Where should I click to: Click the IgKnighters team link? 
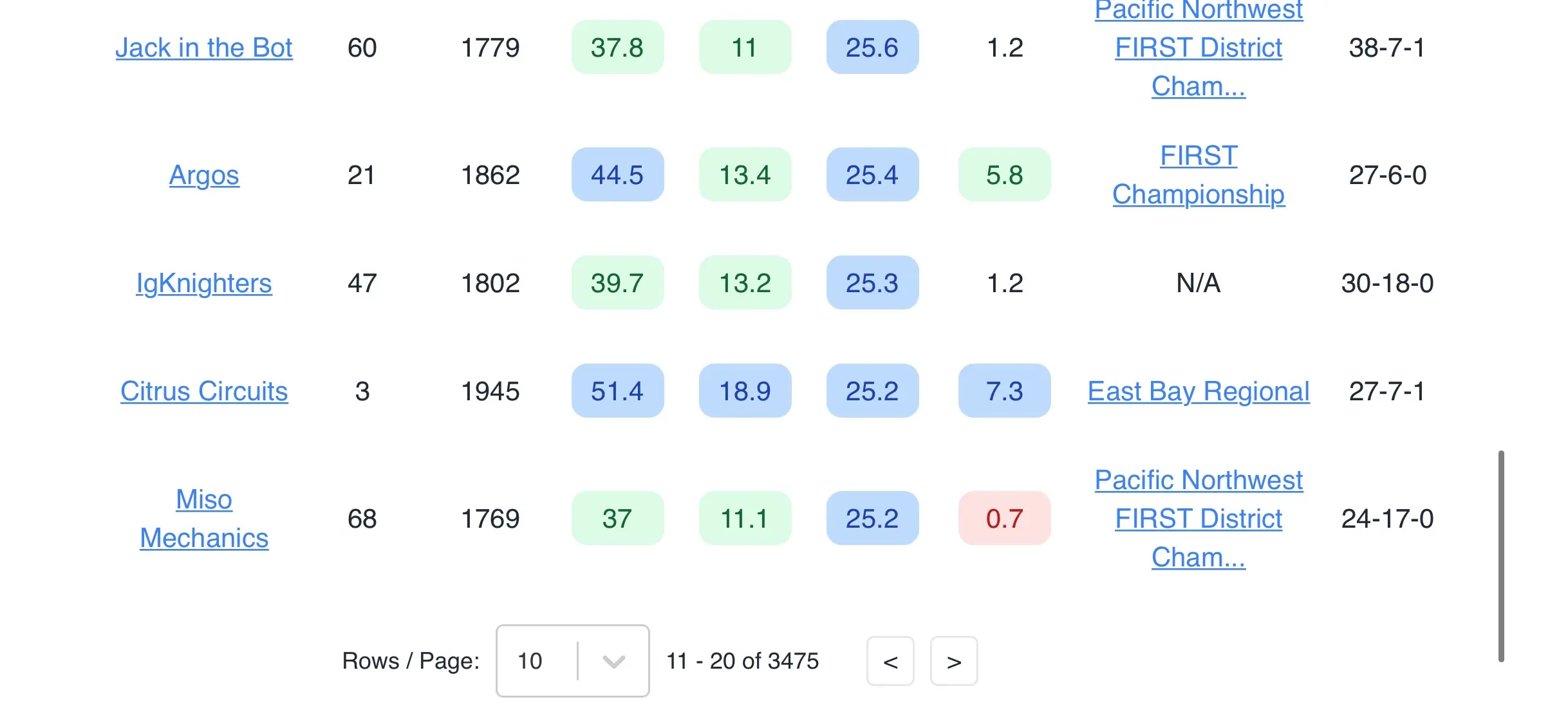point(204,283)
